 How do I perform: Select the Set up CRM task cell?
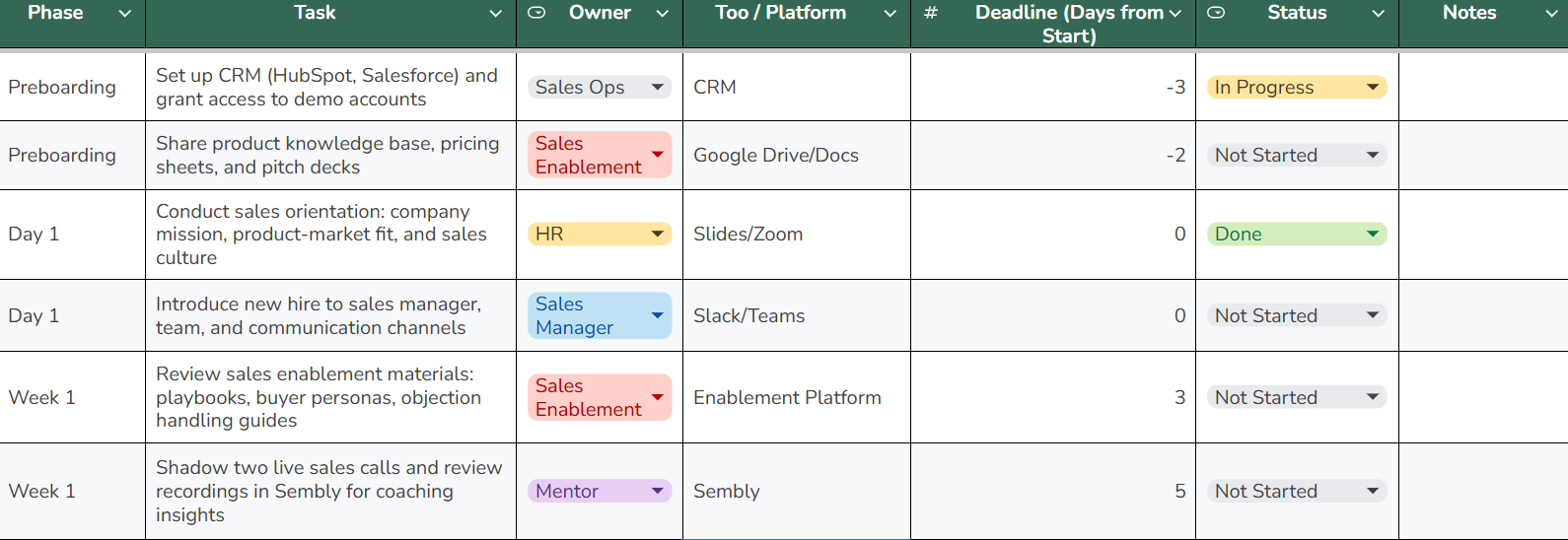point(329,87)
